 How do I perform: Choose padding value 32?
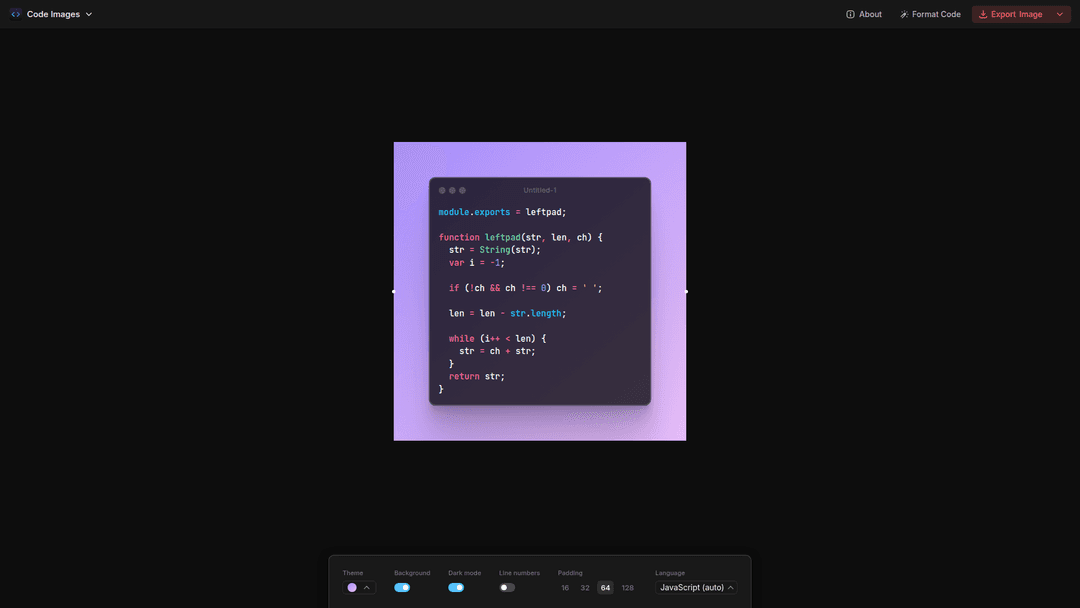coord(585,588)
